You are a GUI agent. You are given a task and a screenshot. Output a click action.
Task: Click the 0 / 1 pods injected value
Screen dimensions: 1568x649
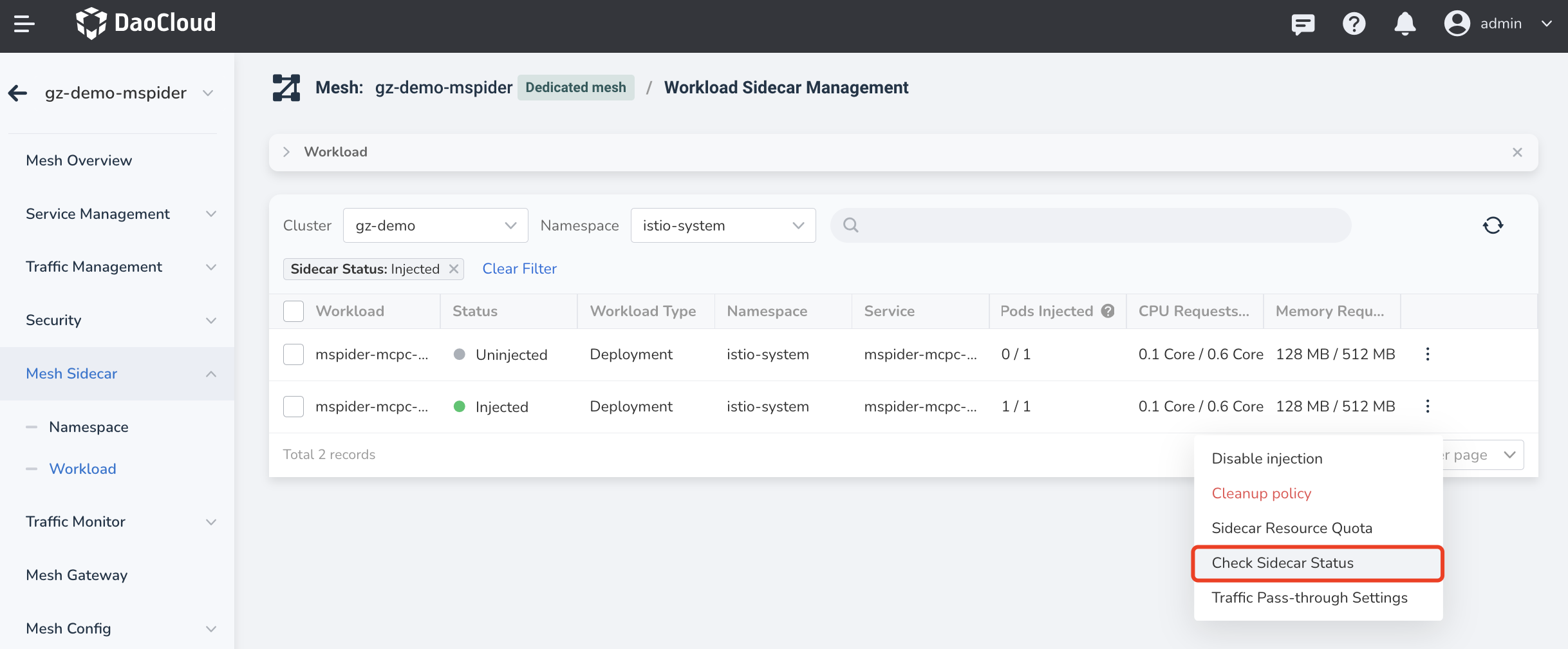pyautogui.click(x=1016, y=355)
